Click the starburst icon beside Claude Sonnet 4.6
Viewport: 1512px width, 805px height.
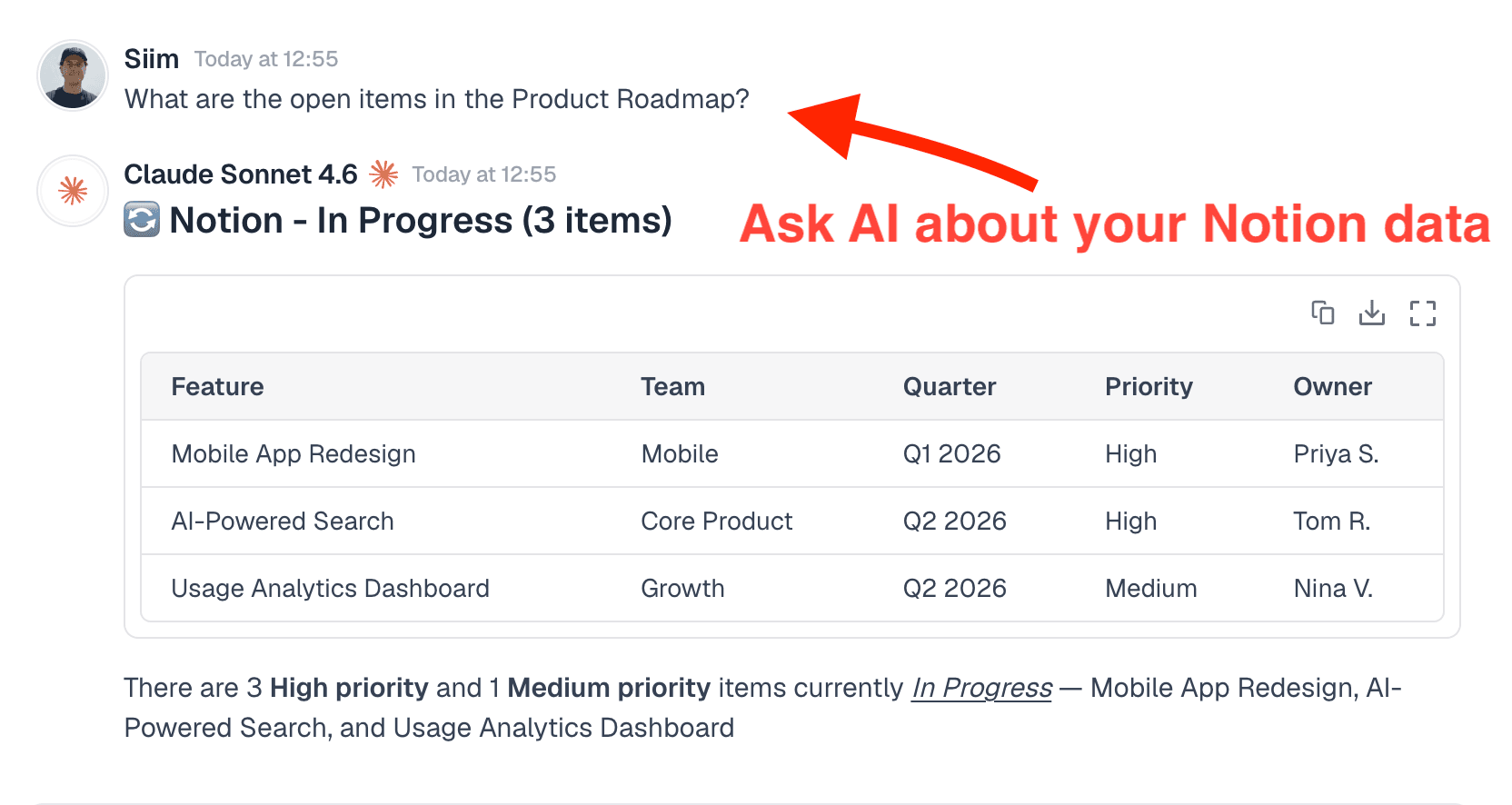(383, 174)
